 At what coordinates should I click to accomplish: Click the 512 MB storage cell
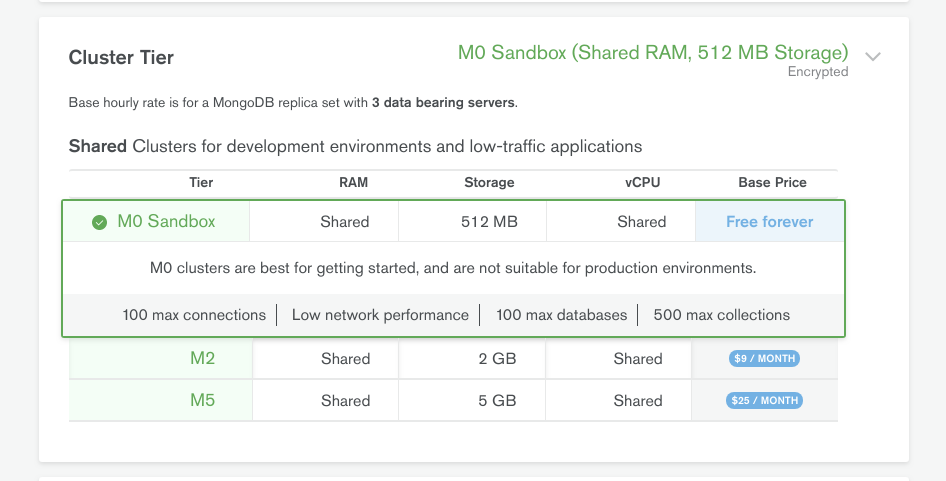click(x=491, y=222)
